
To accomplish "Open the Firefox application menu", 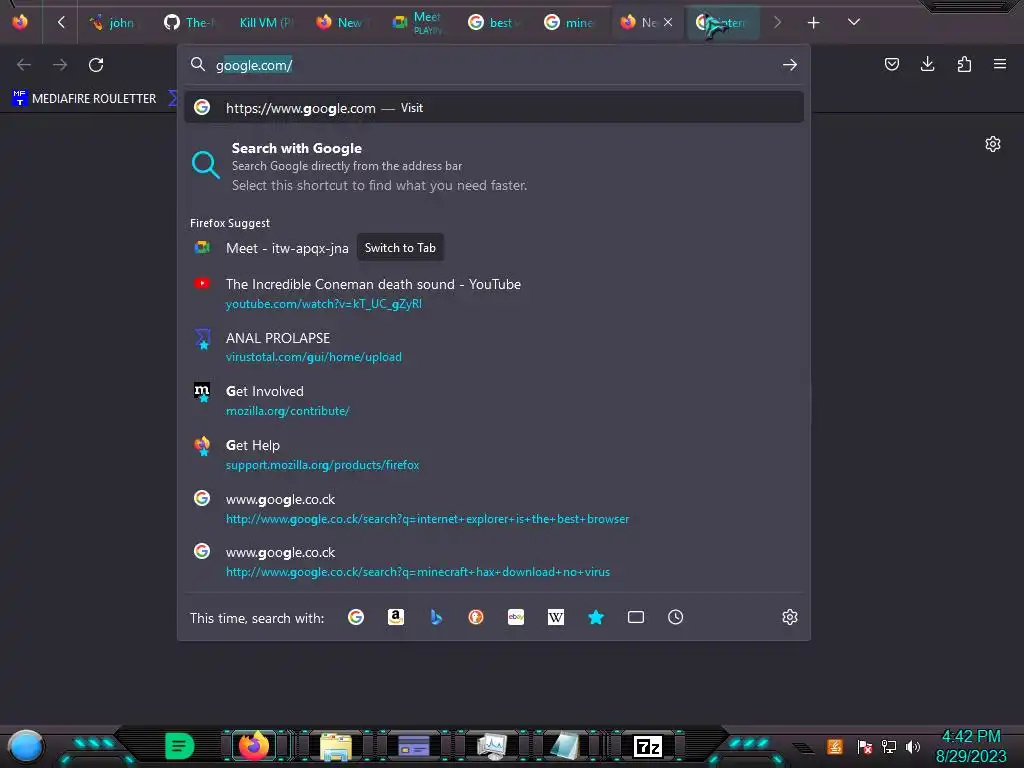I will coord(1000,64).
